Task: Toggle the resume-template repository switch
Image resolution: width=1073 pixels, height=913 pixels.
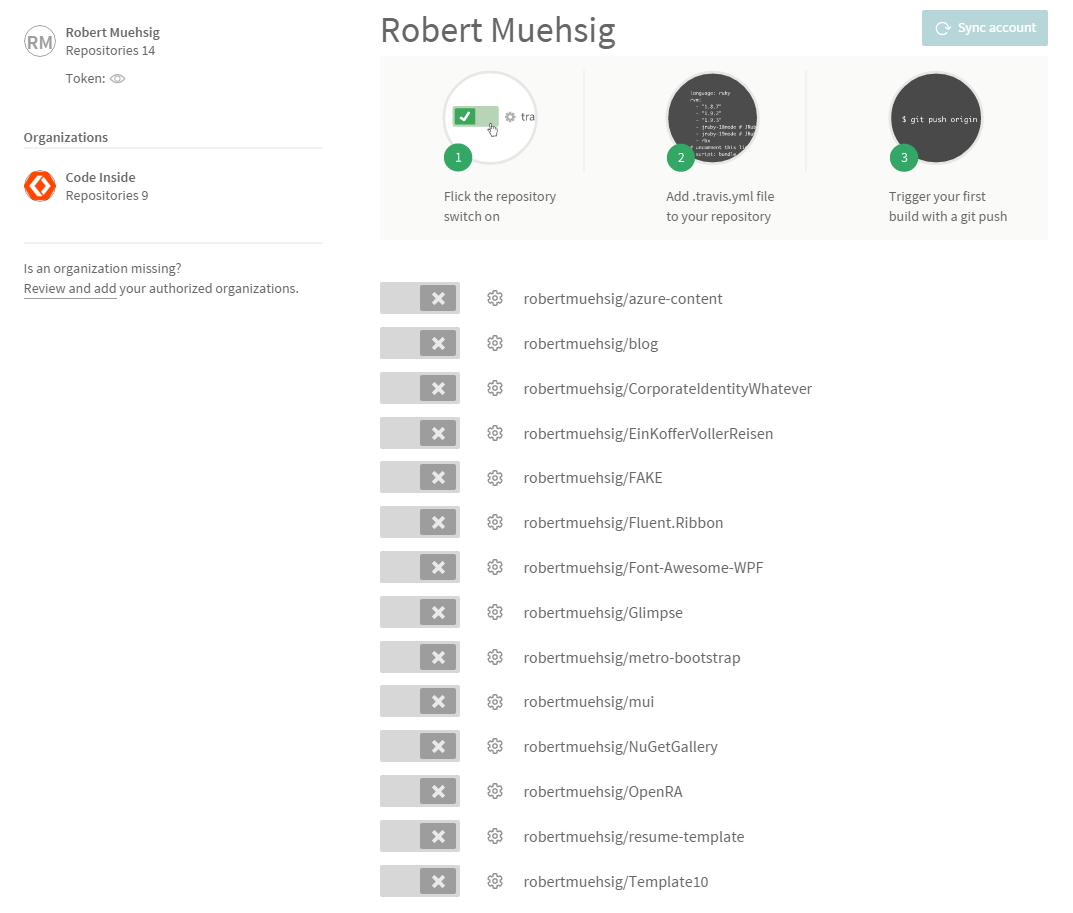Action: (x=419, y=836)
